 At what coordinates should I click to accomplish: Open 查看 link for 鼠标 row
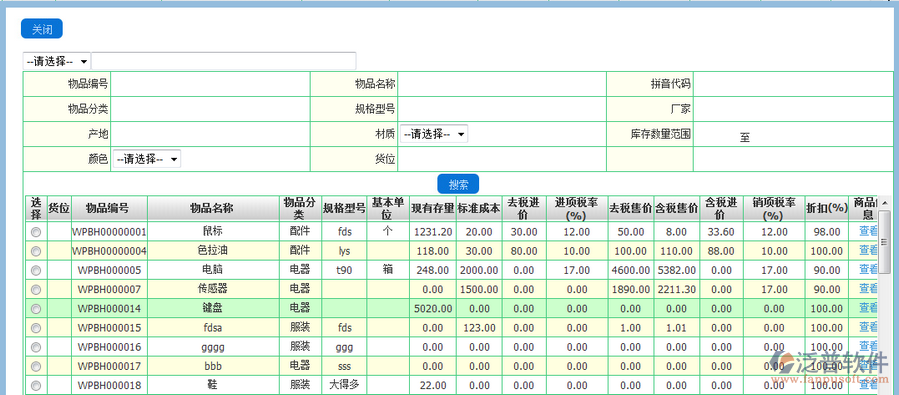868,231
